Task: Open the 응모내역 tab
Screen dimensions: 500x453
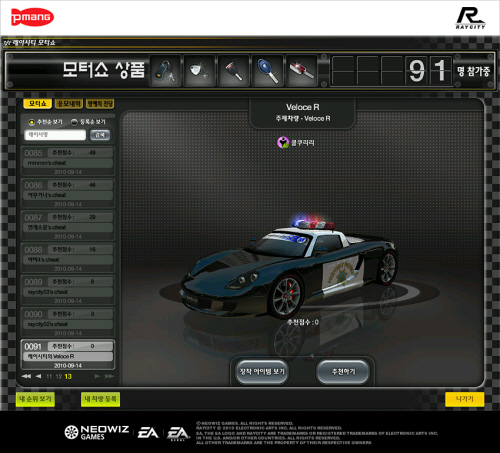Action: 69,104
